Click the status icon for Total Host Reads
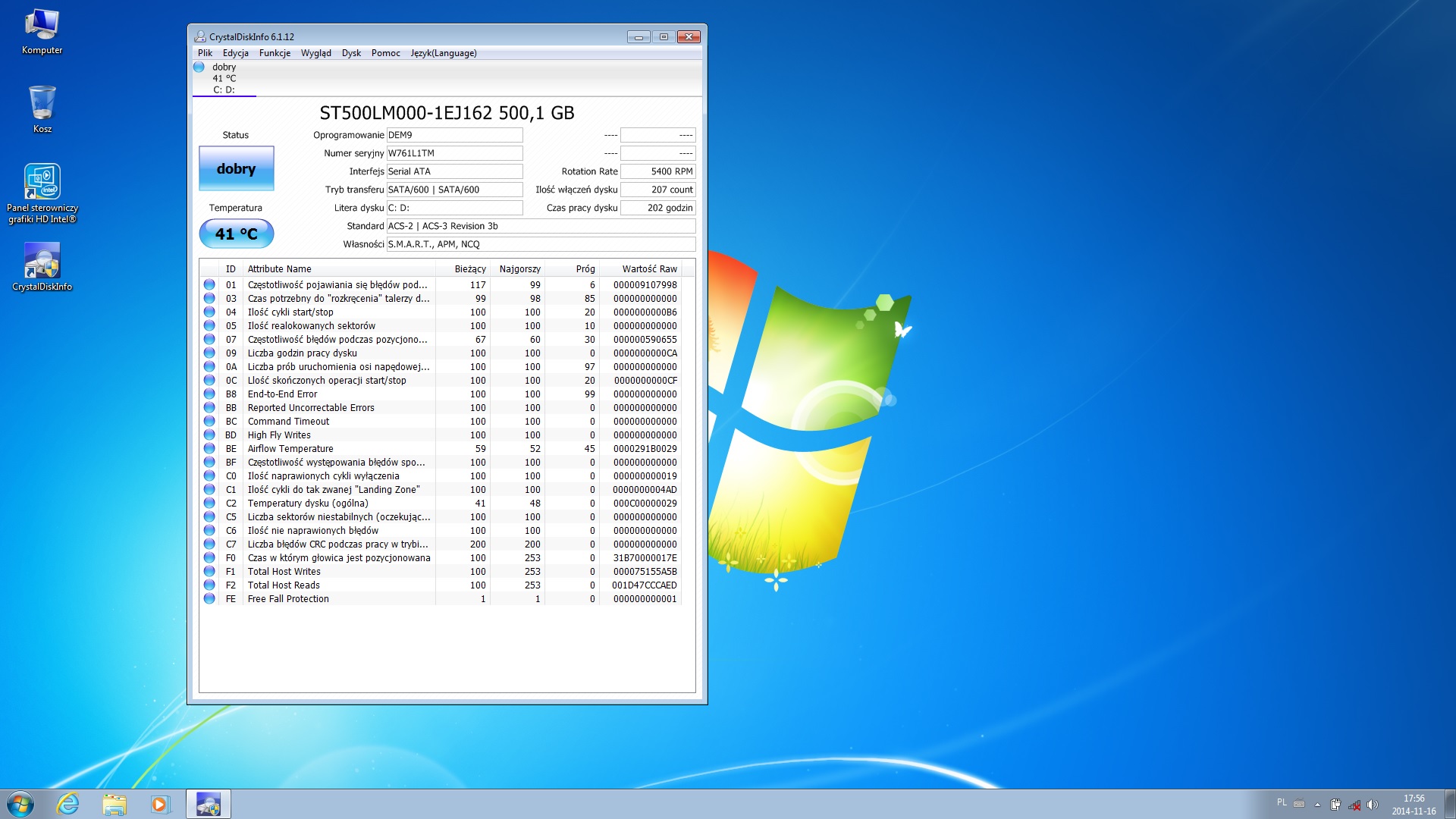 [x=209, y=585]
